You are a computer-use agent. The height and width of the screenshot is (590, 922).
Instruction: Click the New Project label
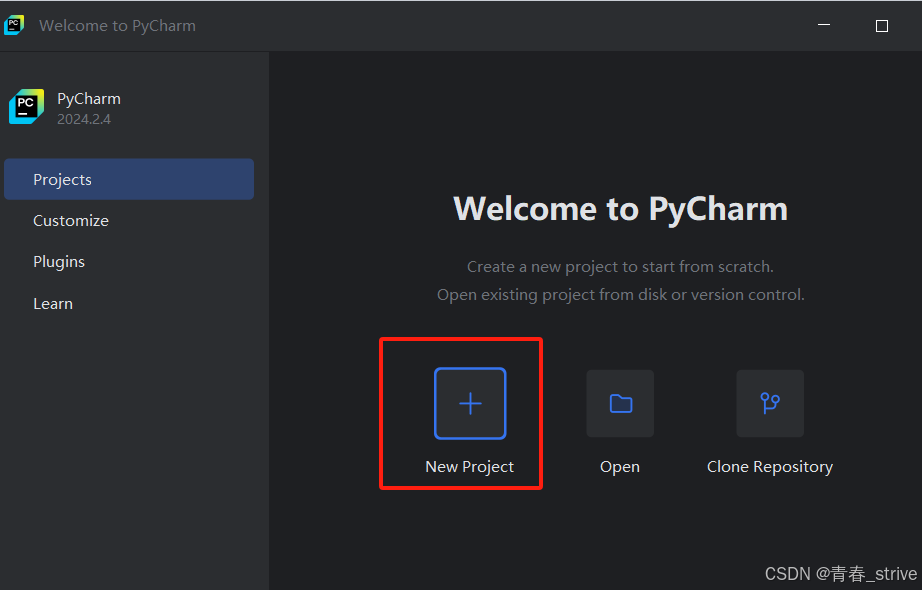(469, 467)
